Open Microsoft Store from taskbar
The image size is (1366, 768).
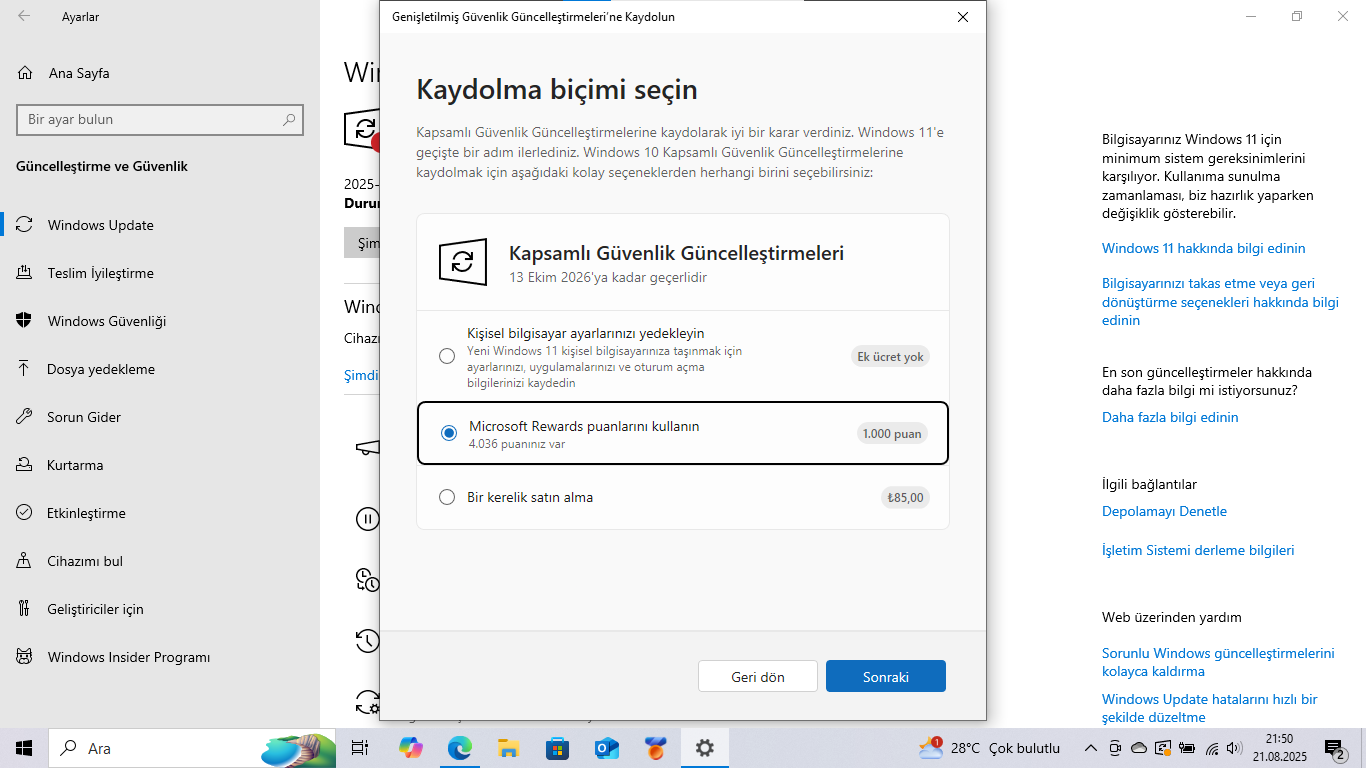(x=557, y=748)
